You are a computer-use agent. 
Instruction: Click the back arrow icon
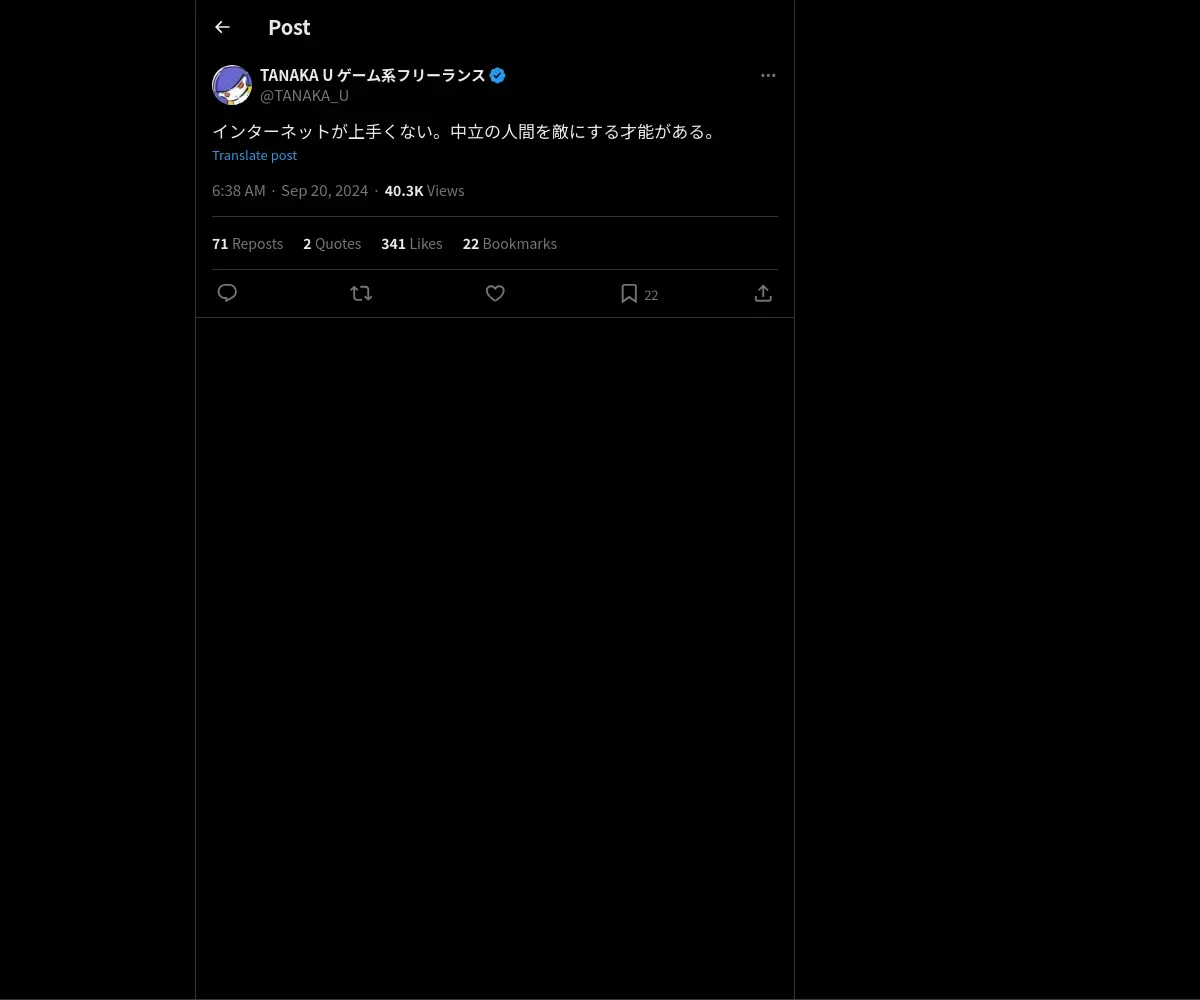(x=222, y=27)
